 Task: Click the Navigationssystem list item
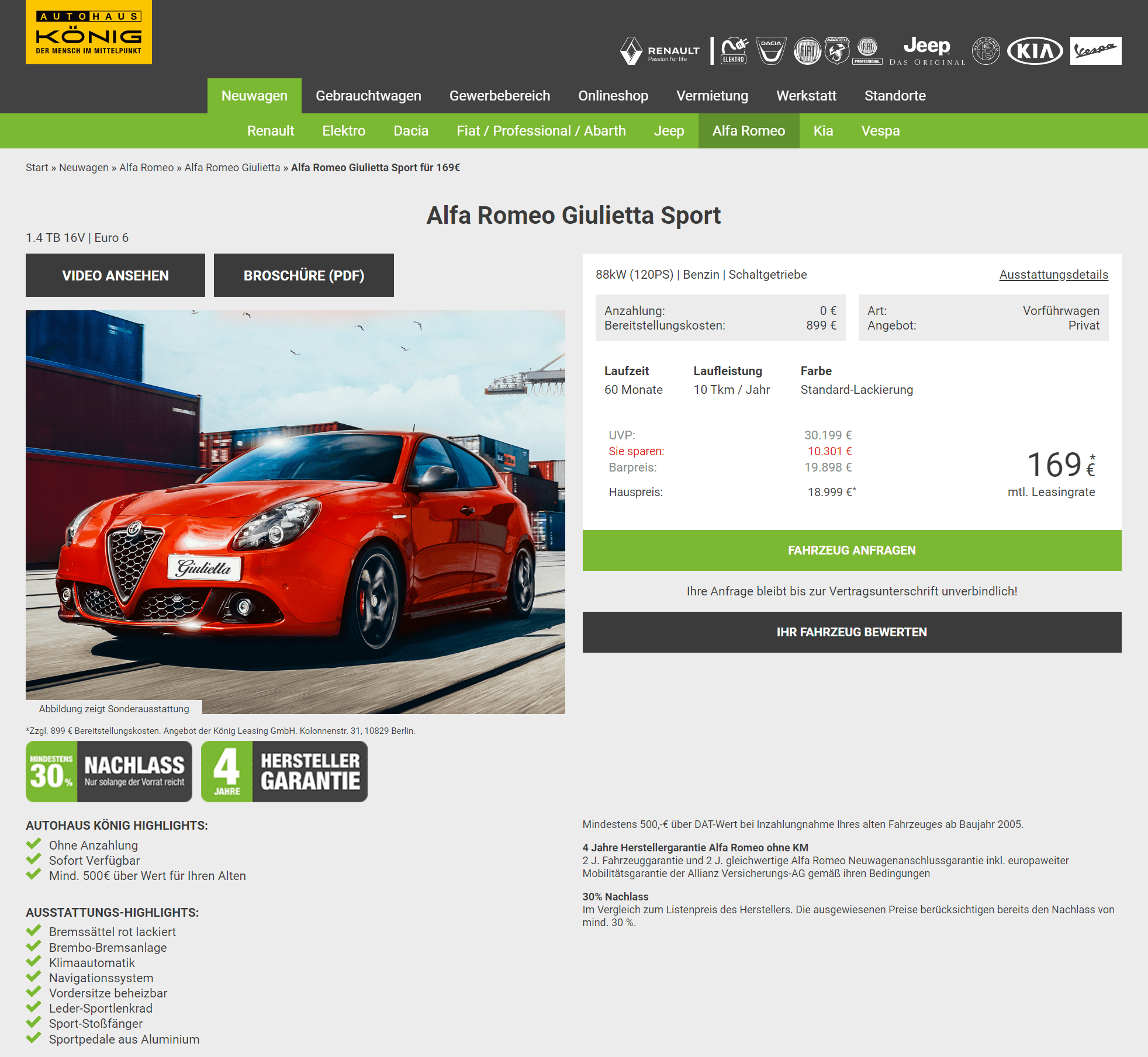click(x=101, y=978)
